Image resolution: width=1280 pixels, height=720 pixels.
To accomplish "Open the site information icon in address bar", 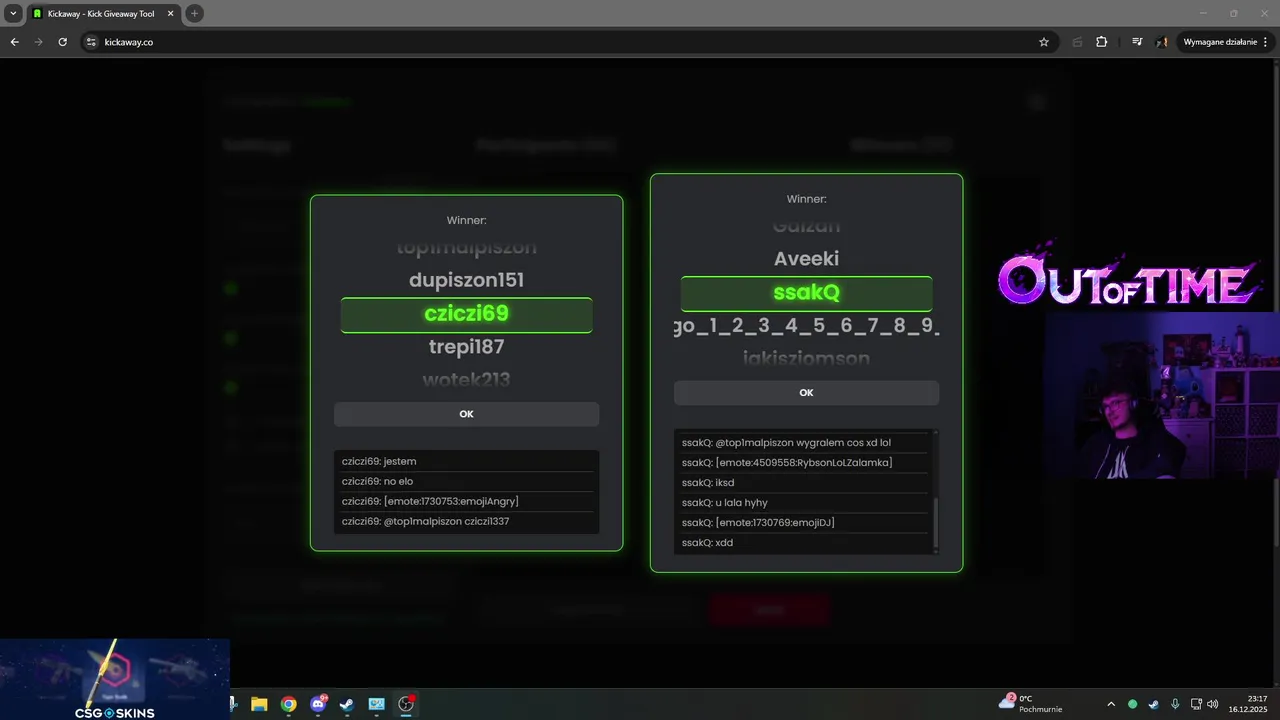I will click(91, 42).
